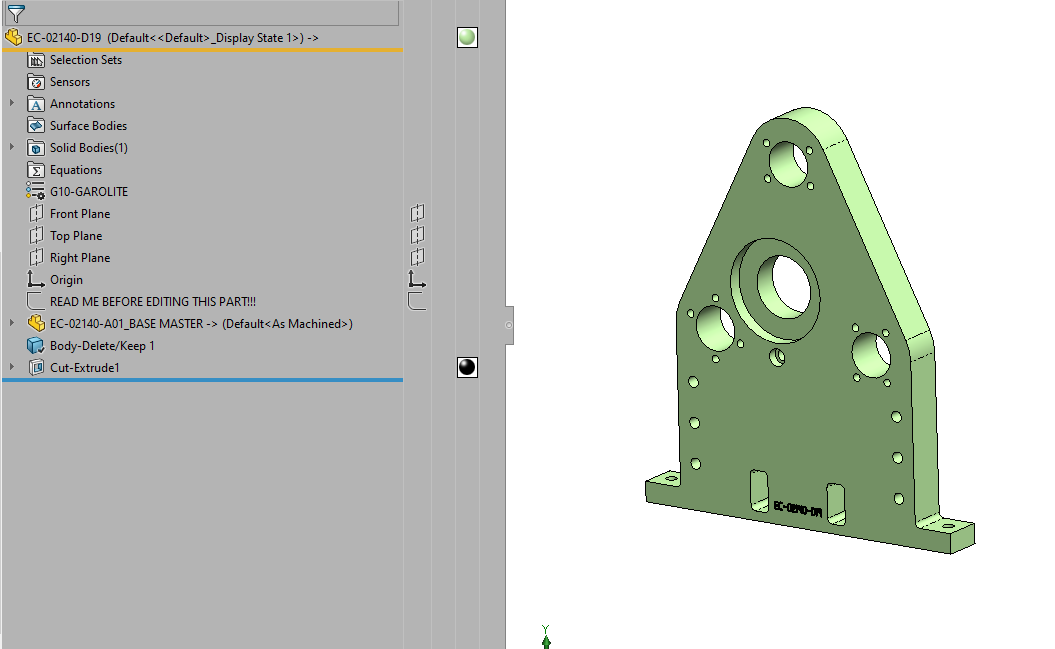Expand the Annotations folder
The height and width of the screenshot is (649, 1055).
[x=11, y=104]
